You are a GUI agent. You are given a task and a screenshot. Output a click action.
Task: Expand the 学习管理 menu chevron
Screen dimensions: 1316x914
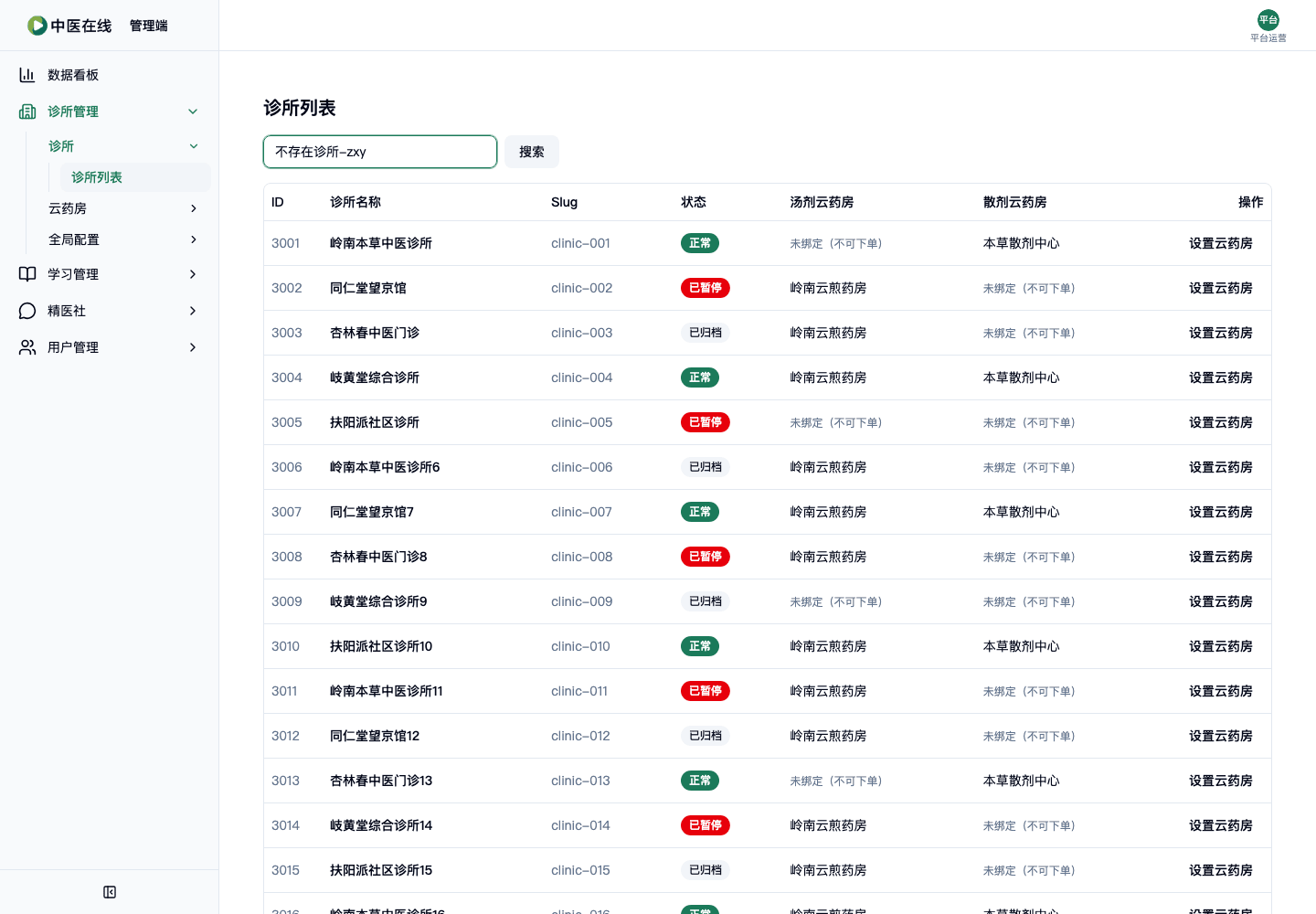(x=193, y=274)
